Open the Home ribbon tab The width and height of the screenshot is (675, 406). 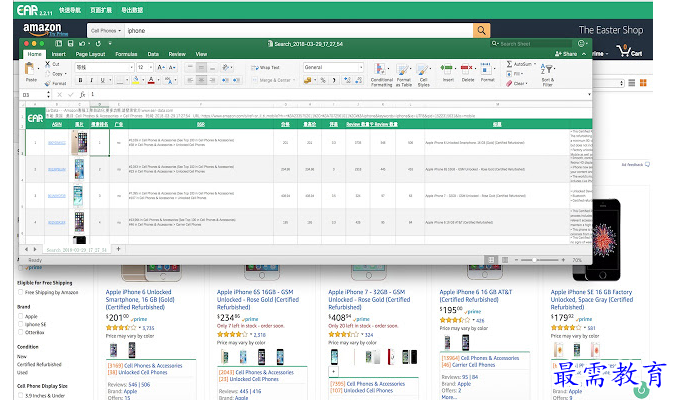click(x=34, y=54)
